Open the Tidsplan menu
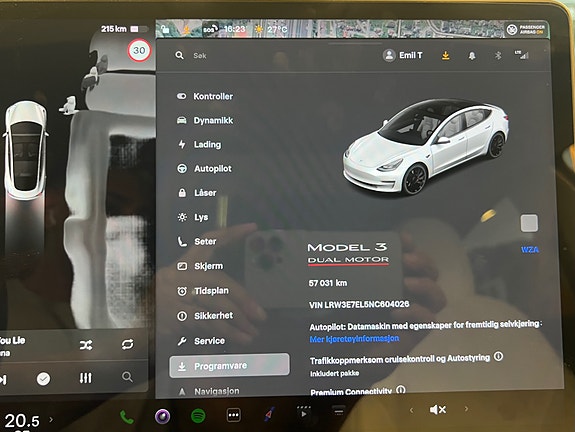Screen dimensions: 575x432 [x=203, y=291]
